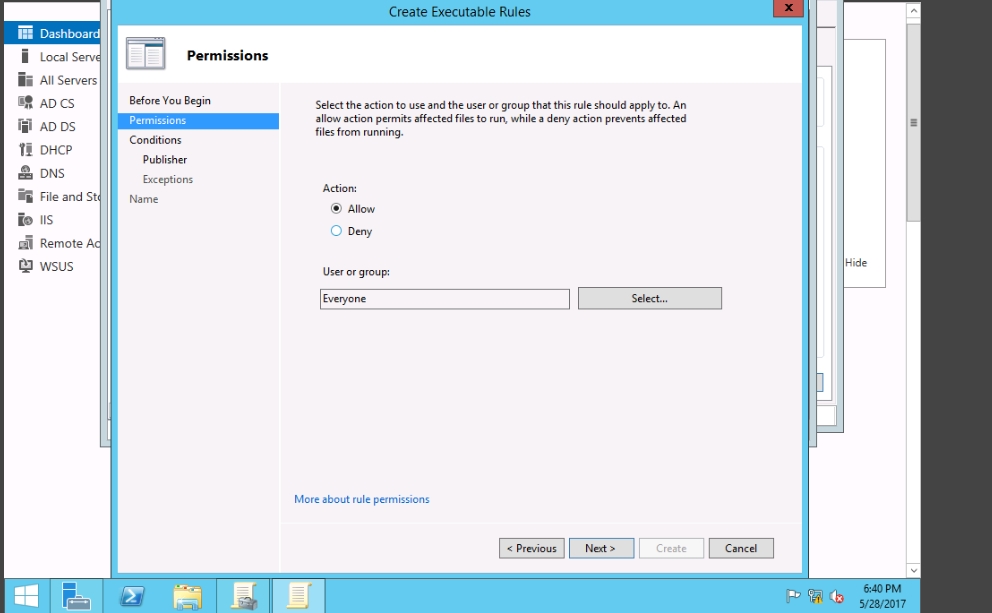Choose the Deny action radio button

click(x=337, y=231)
